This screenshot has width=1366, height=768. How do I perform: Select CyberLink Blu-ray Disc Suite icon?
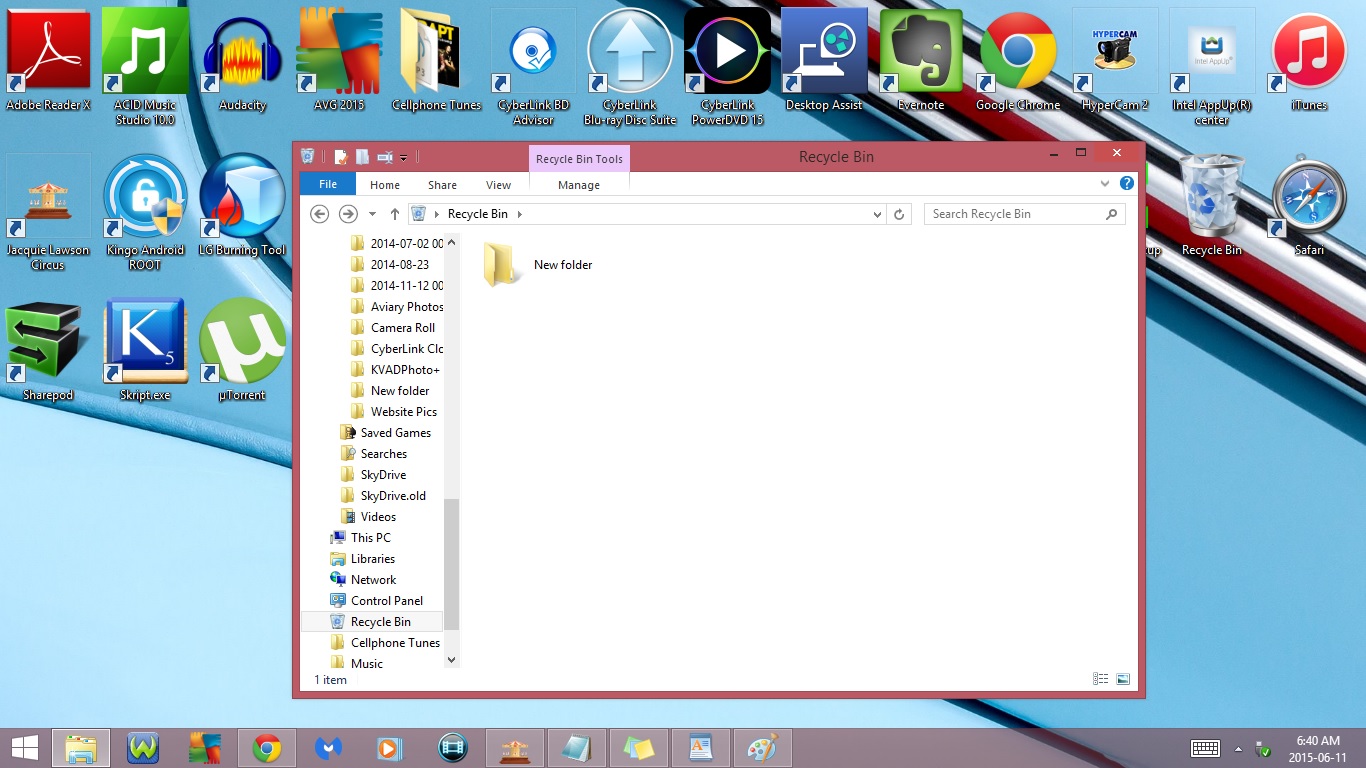tap(630, 66)
